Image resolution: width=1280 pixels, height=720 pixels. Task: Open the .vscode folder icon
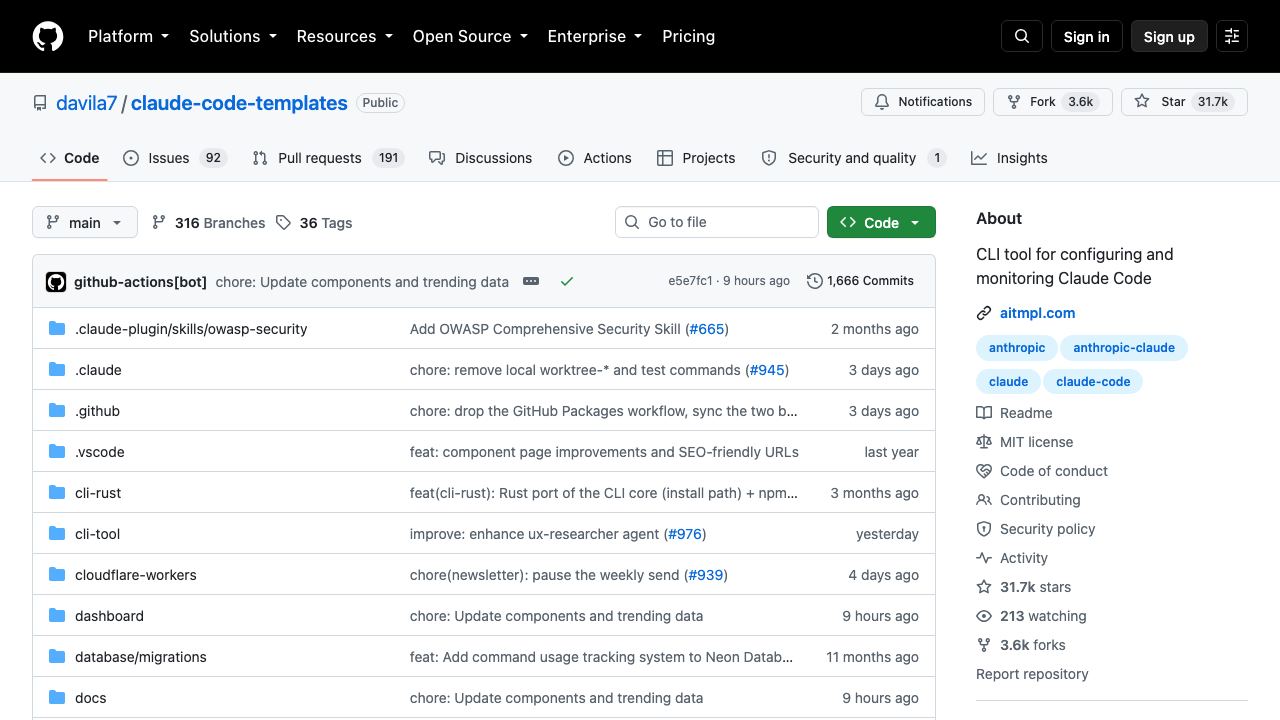(57, 452)
